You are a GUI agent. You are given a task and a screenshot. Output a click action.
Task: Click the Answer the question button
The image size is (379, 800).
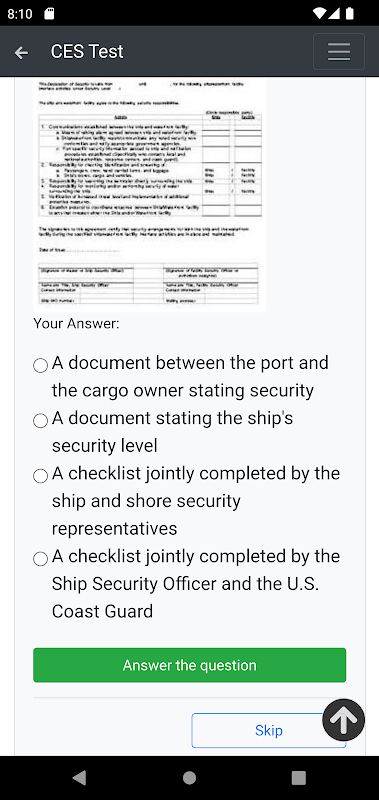[190, 665]
